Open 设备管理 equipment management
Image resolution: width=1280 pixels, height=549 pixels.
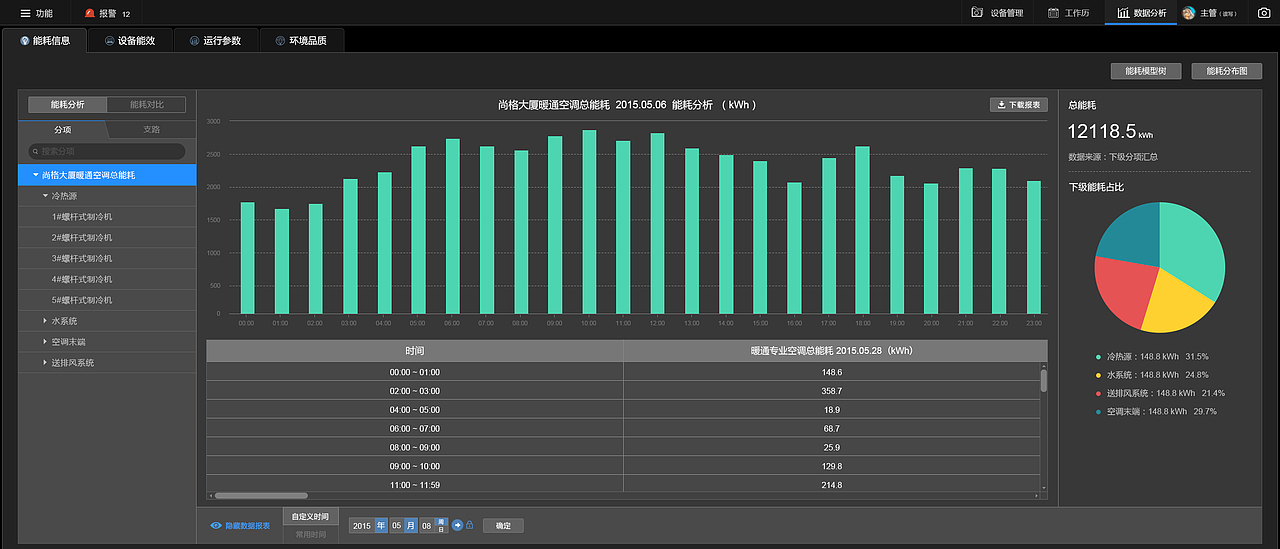pyautogui.click(x=997, y=13)
